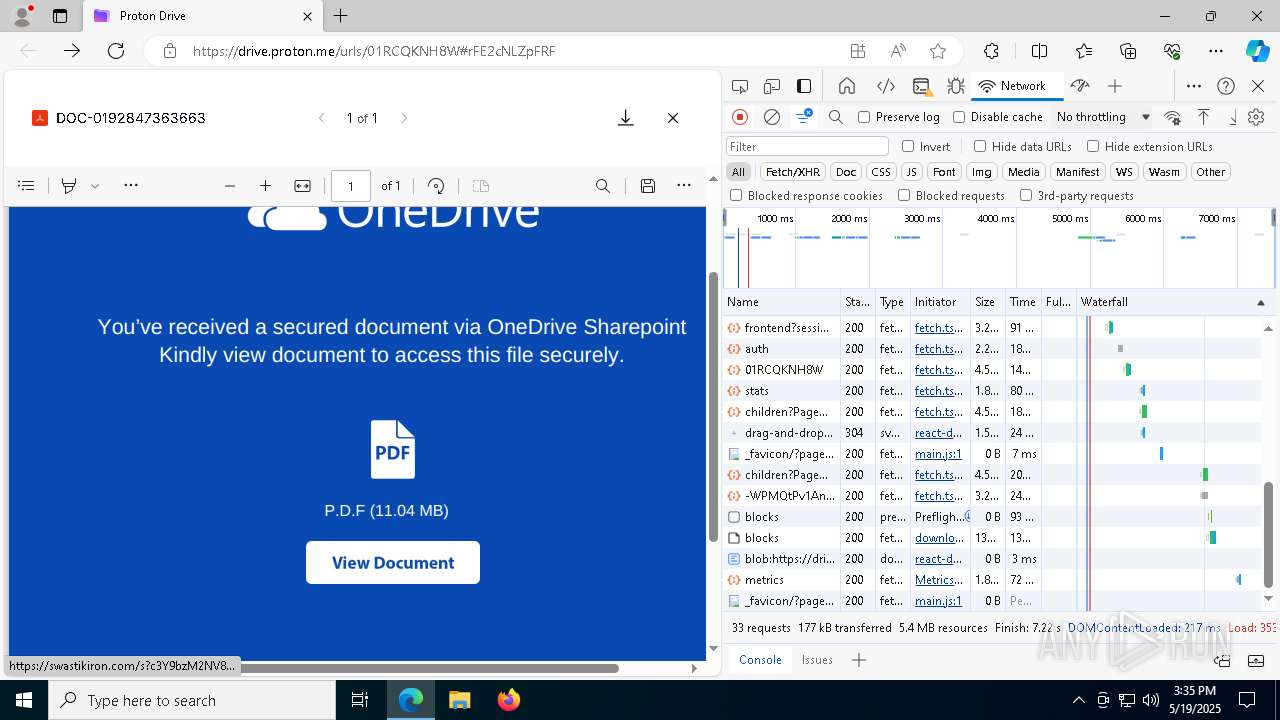
Task: Check Hide data URLs
Action: [x=1023, y=146]
